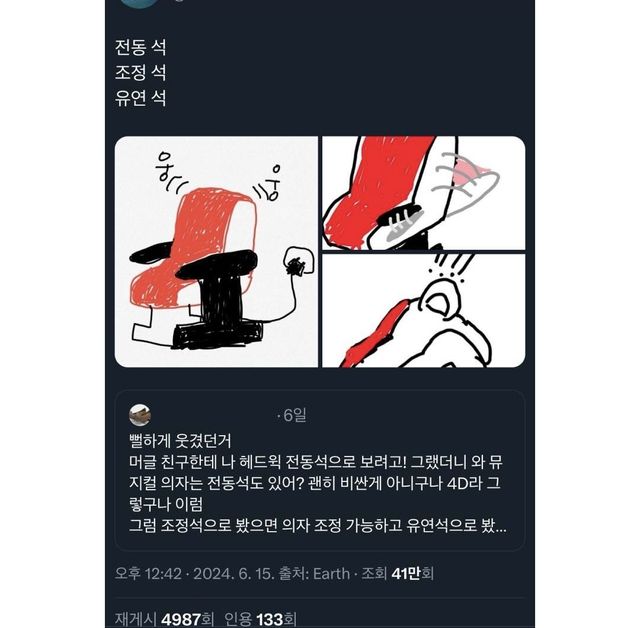Image resolution: width=640 pixels, height=628 pixels.
Task: Open the 출처: Earth source label
Action: point(313,574)
